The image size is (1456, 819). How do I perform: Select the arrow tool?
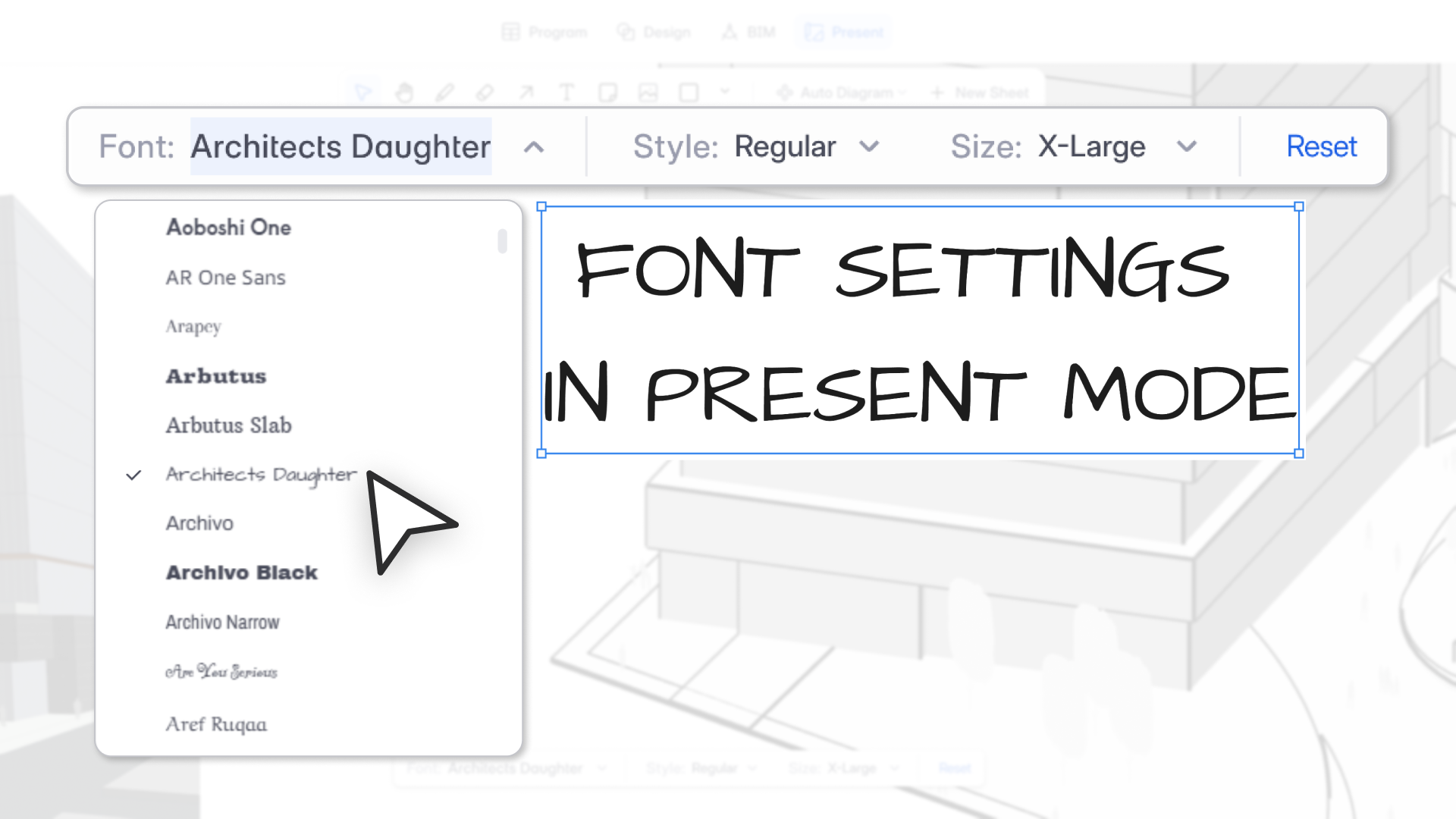(526, 93)
